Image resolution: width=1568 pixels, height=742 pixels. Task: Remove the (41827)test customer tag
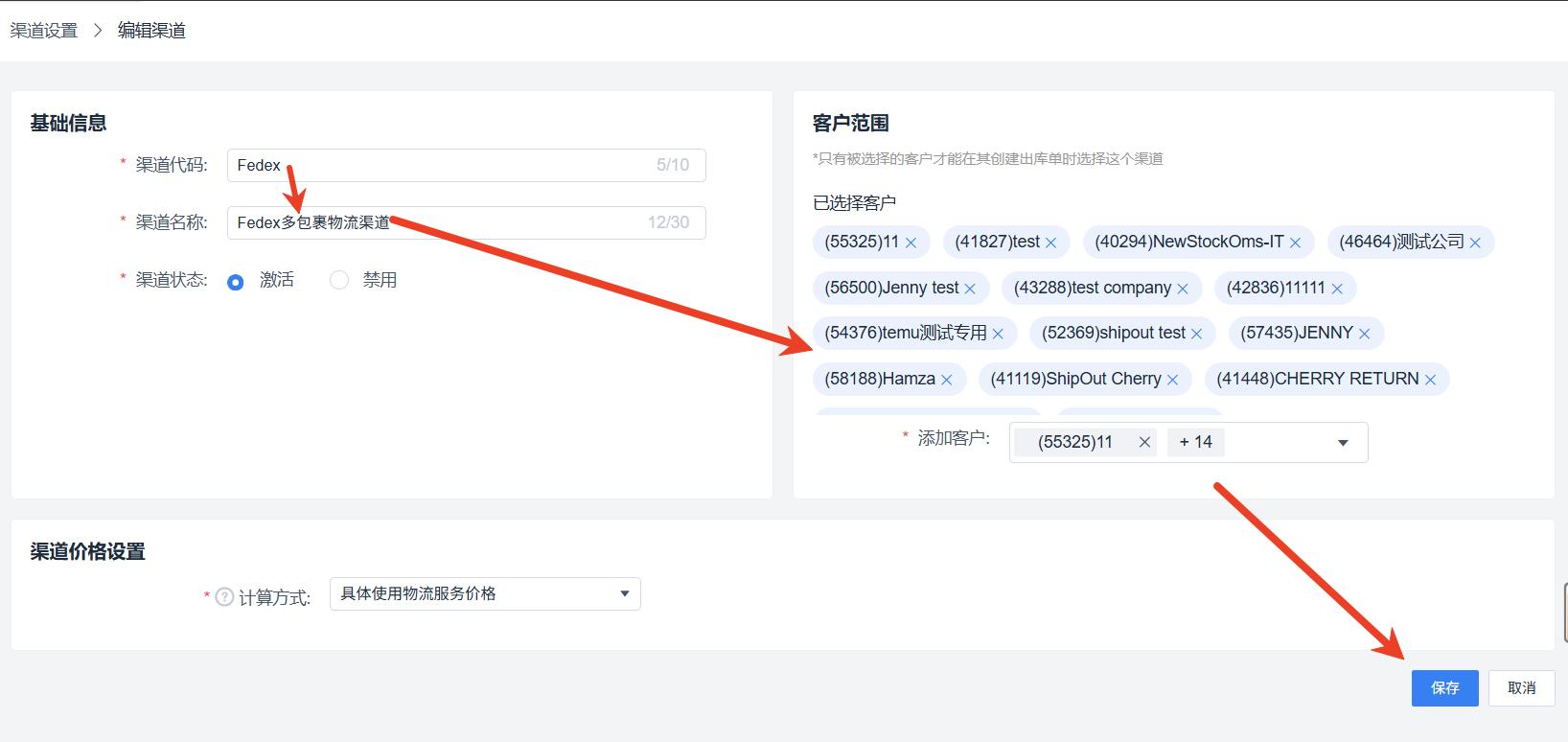pyautogui.click(x=1050, y=243)
